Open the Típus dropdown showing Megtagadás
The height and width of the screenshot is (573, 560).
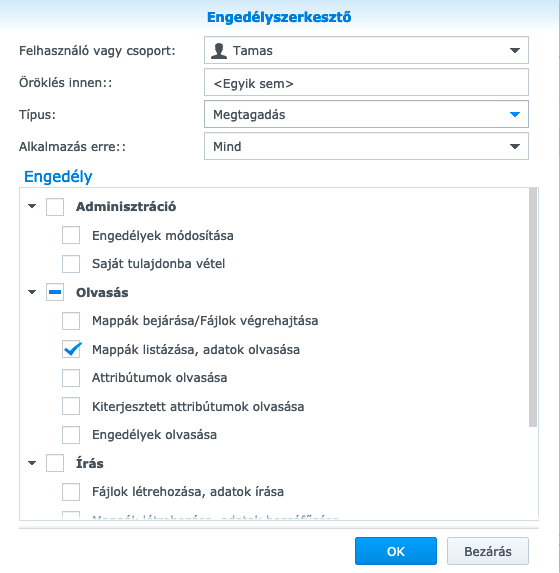click(x=366, y=114)
